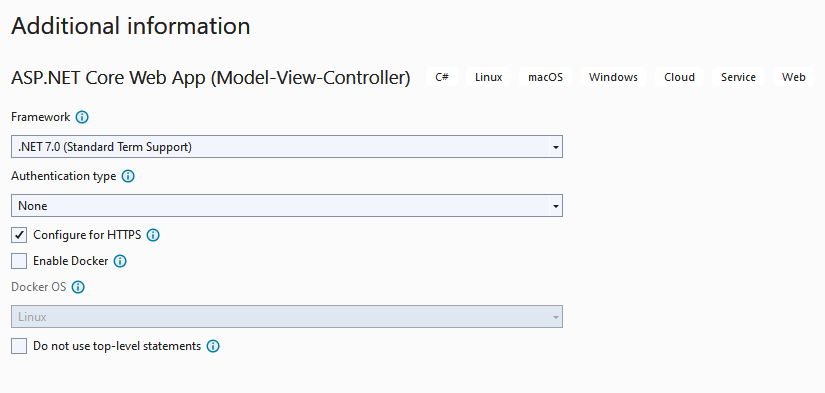Click the C# language tag
This screenshot has width=825, height=393.
442,77
